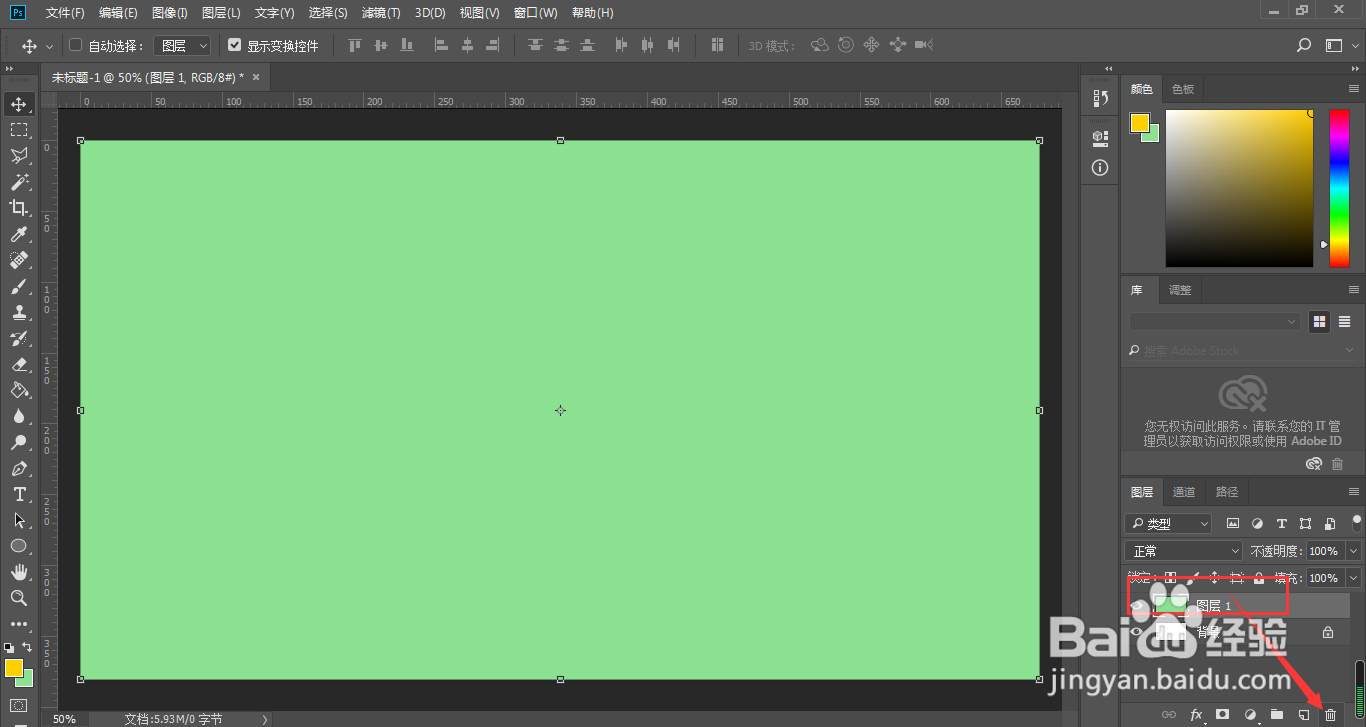Select the Brush tool
The width and height of the screenshot is (1366, 727).
click(19, 286)
